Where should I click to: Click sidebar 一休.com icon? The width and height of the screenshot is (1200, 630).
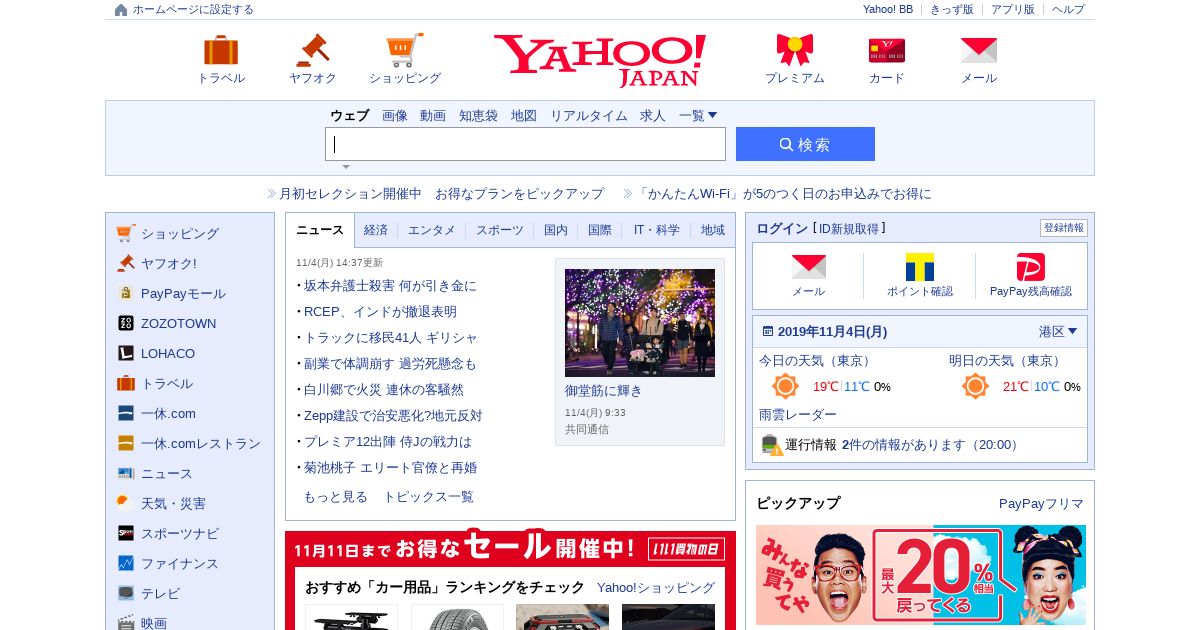click(125, 413)
